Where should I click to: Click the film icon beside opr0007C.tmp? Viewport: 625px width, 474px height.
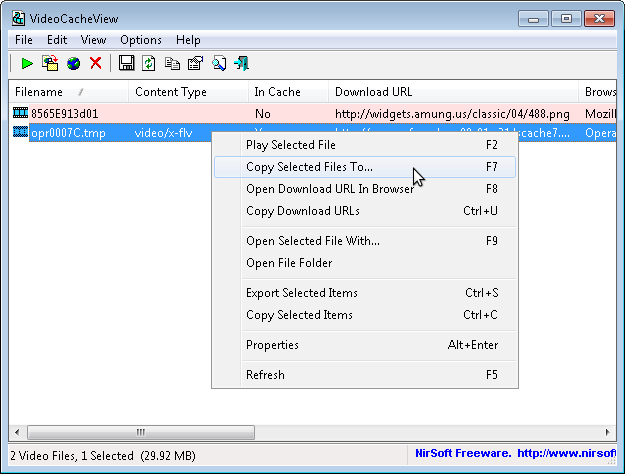click(20, 132)
